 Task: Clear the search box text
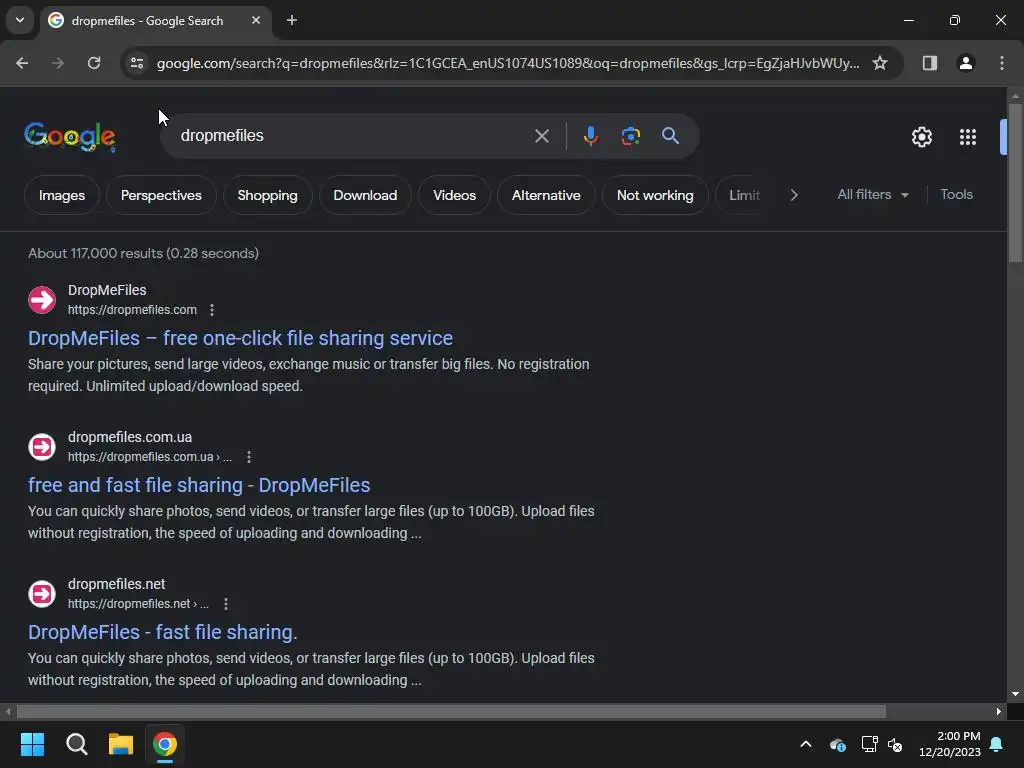[x=541, y=136]
